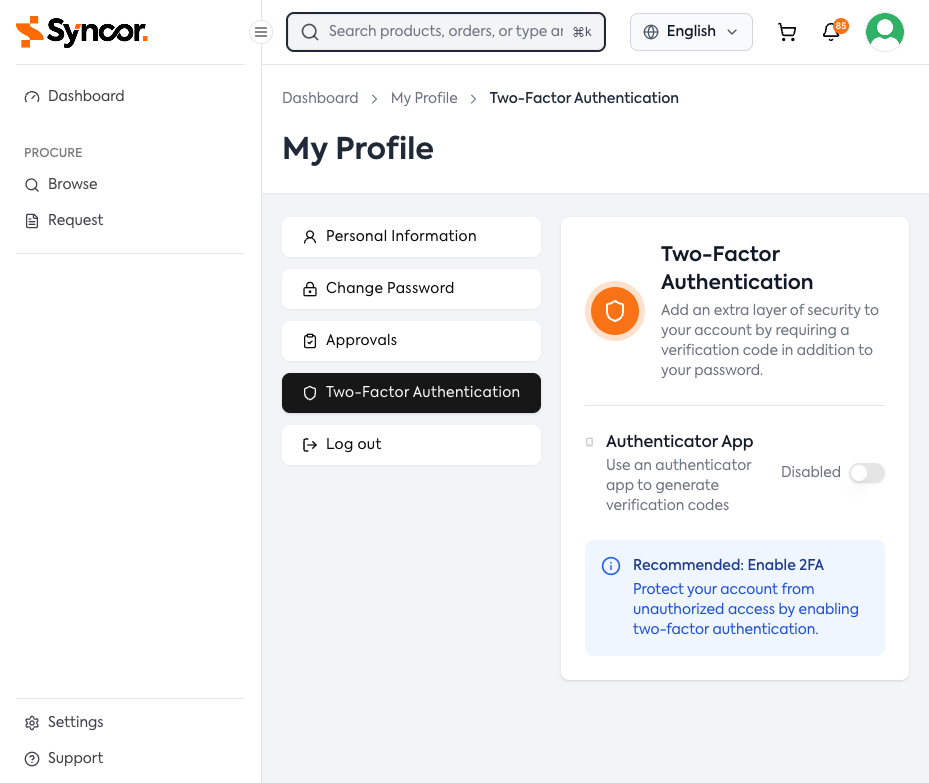Toggle the sidebar hamburger control

tap(260, 31)
